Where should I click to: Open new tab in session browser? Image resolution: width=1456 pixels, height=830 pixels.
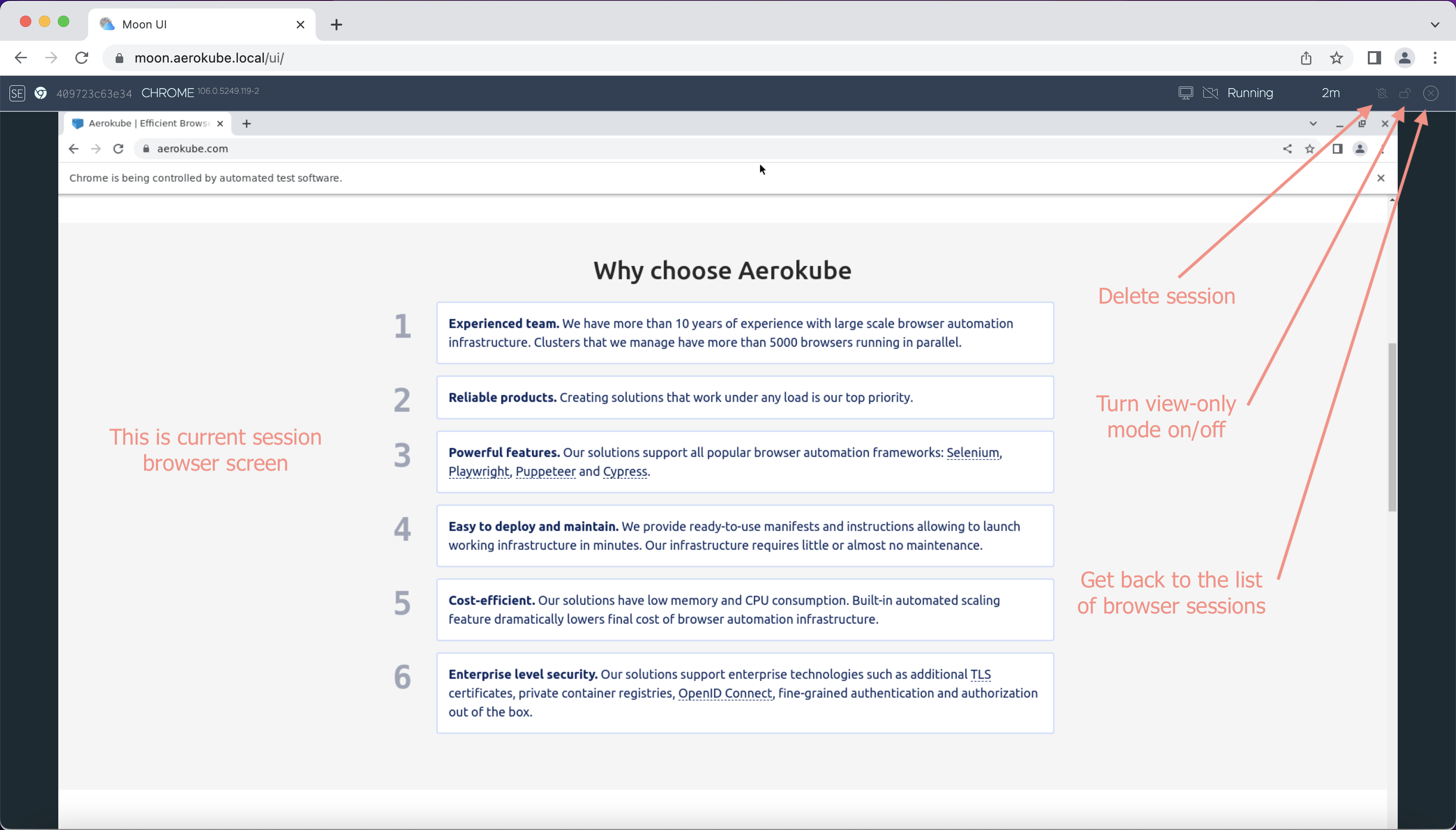[246, 124]
